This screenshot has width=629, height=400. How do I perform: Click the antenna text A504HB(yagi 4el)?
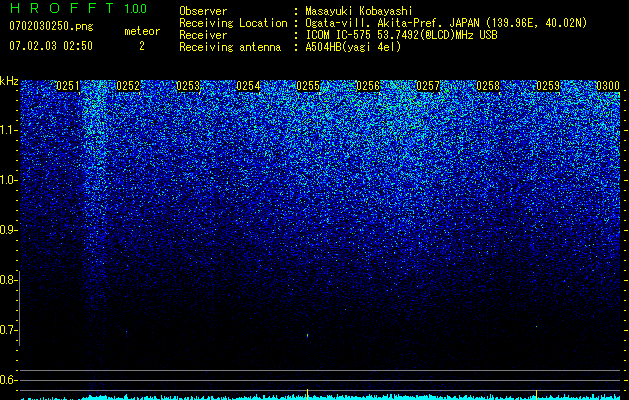point(353,47)
